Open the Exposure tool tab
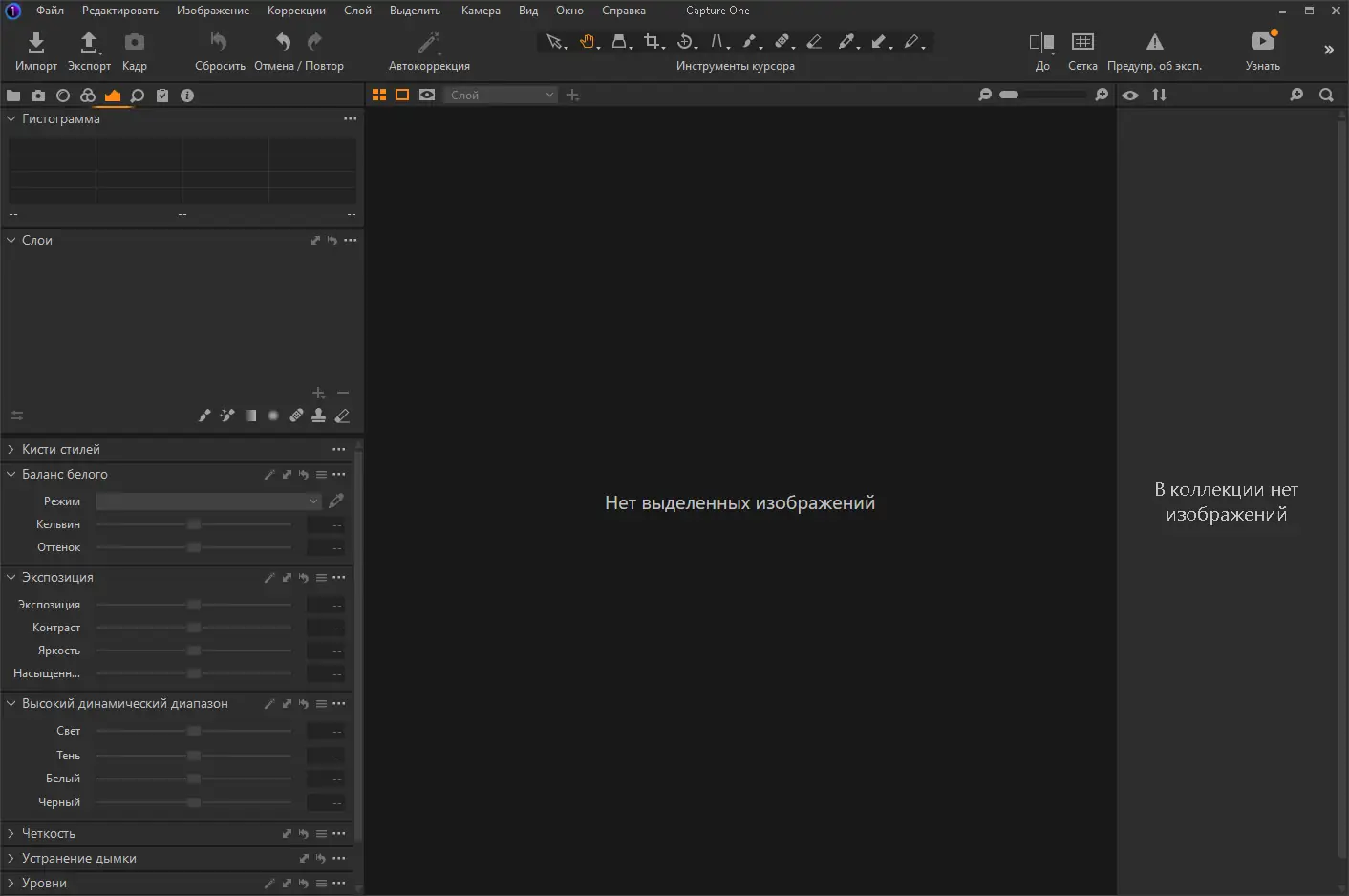The image size is (1349, 896). pos(113,96)
